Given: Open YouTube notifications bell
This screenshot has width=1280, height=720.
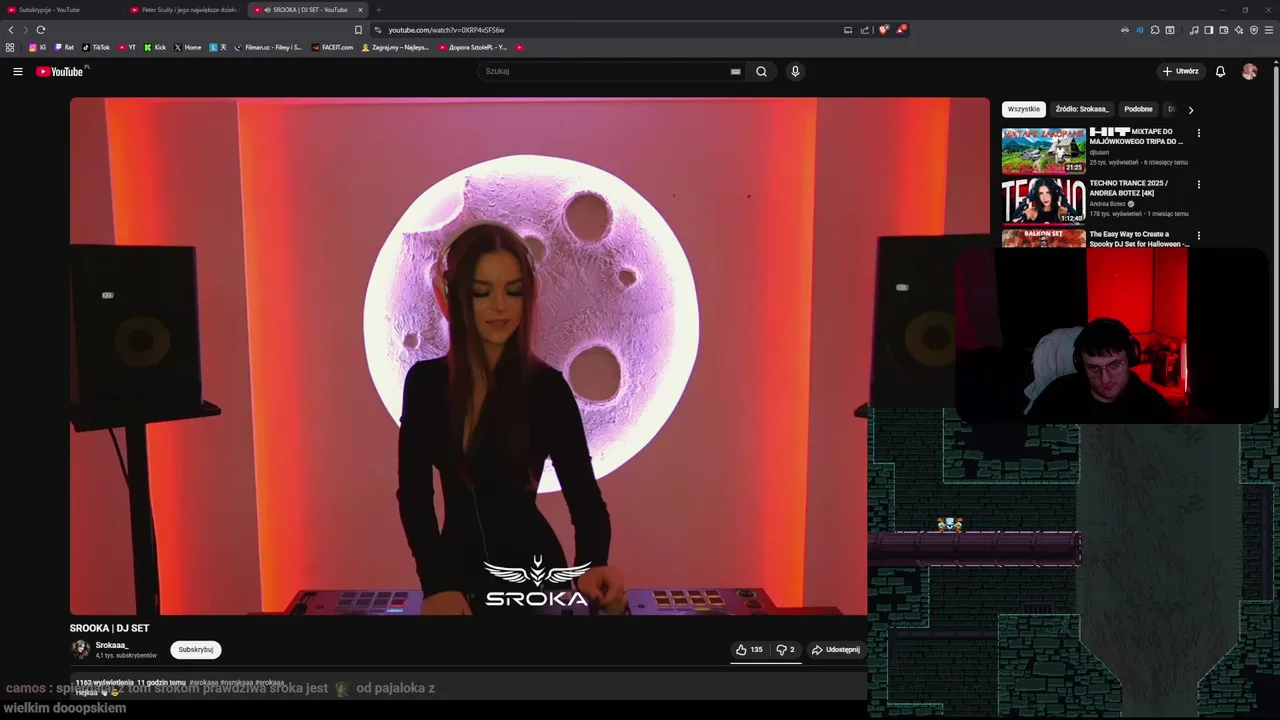Looking at the screenshot, I should coord(1220,71).
